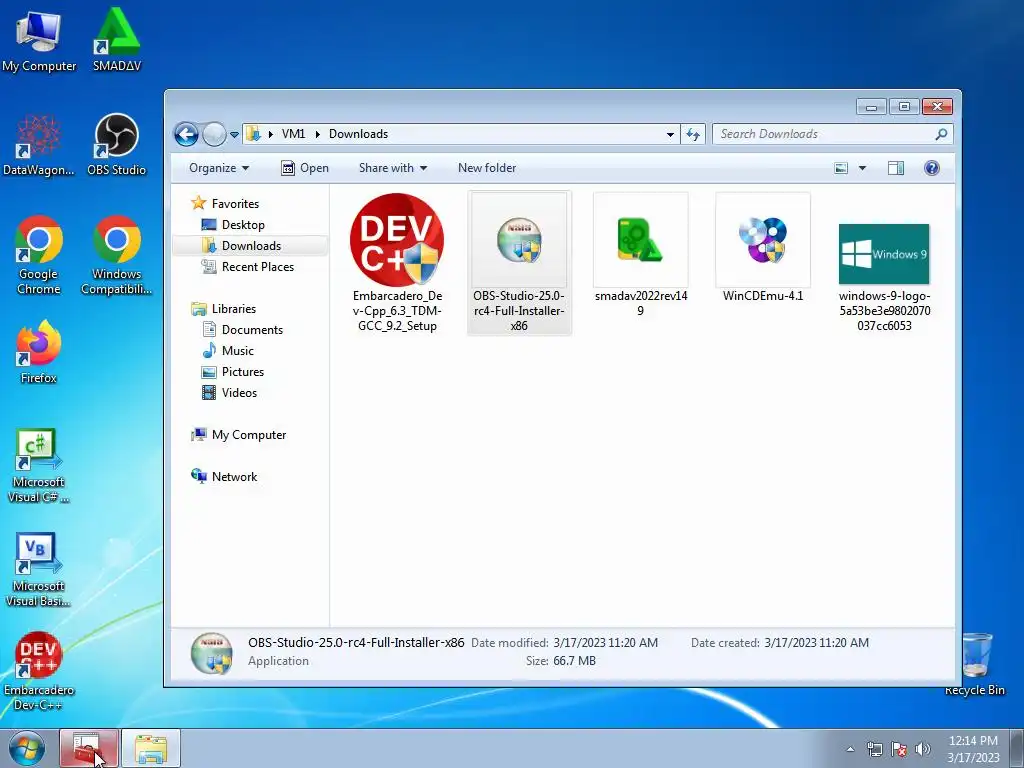Open My Computer desktop shortcut
This screenshot has width=1024, height=768.
(39, 40)
